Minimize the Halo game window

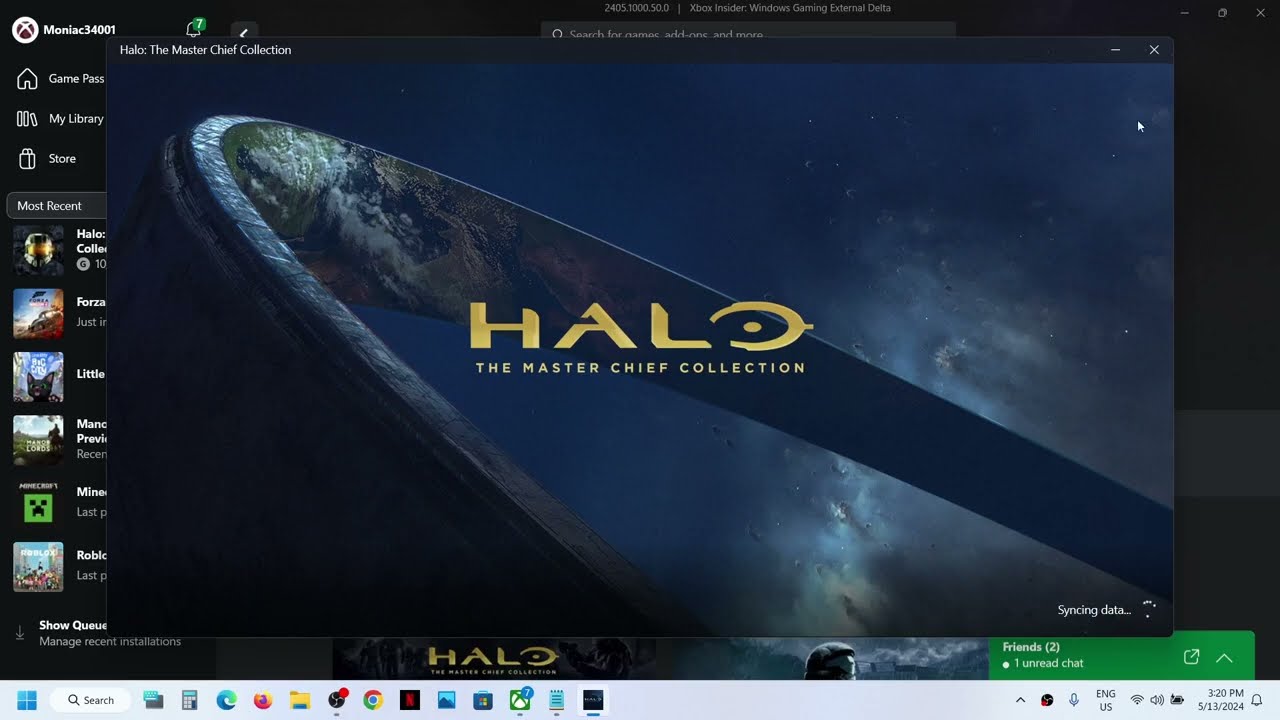pos(1115,50)
